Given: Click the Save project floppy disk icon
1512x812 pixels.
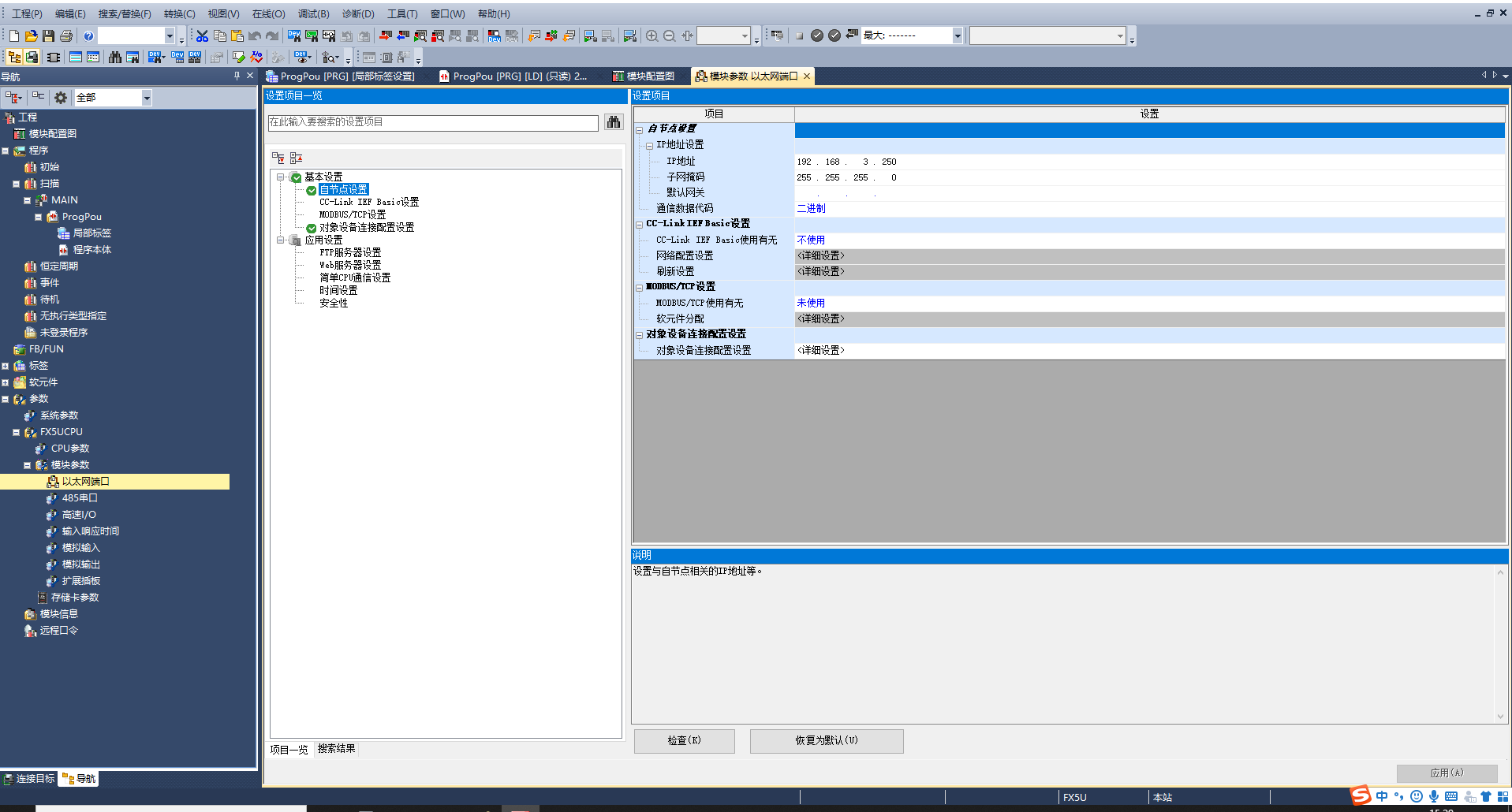Looking at the screenshot, I should coord(49,36).
